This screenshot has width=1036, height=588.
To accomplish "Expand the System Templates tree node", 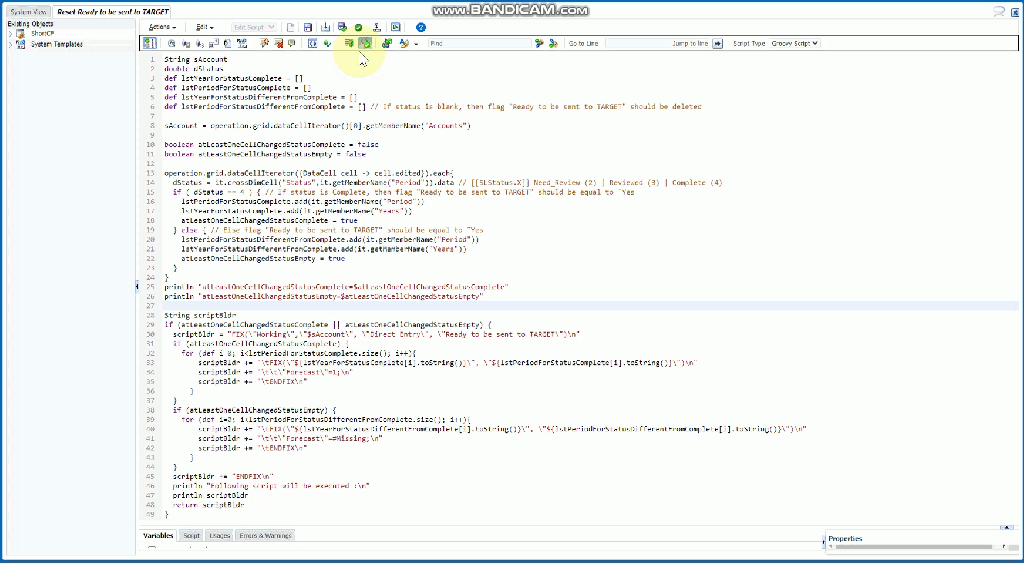I will [10, 44].
